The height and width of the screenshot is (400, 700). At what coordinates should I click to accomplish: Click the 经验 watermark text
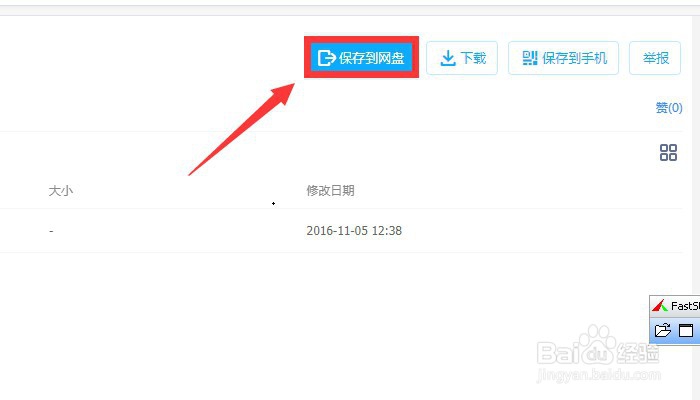638,354
